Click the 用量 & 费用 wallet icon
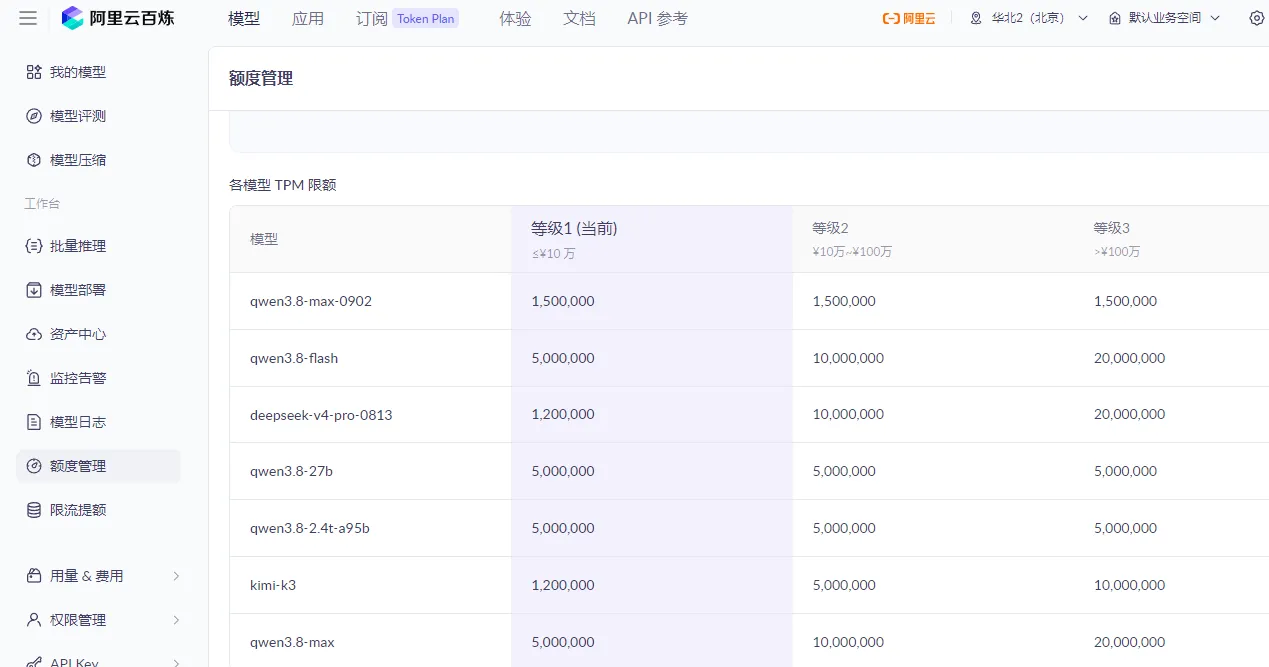This screenshot has height=667, width=1269. tap(34, 576)
